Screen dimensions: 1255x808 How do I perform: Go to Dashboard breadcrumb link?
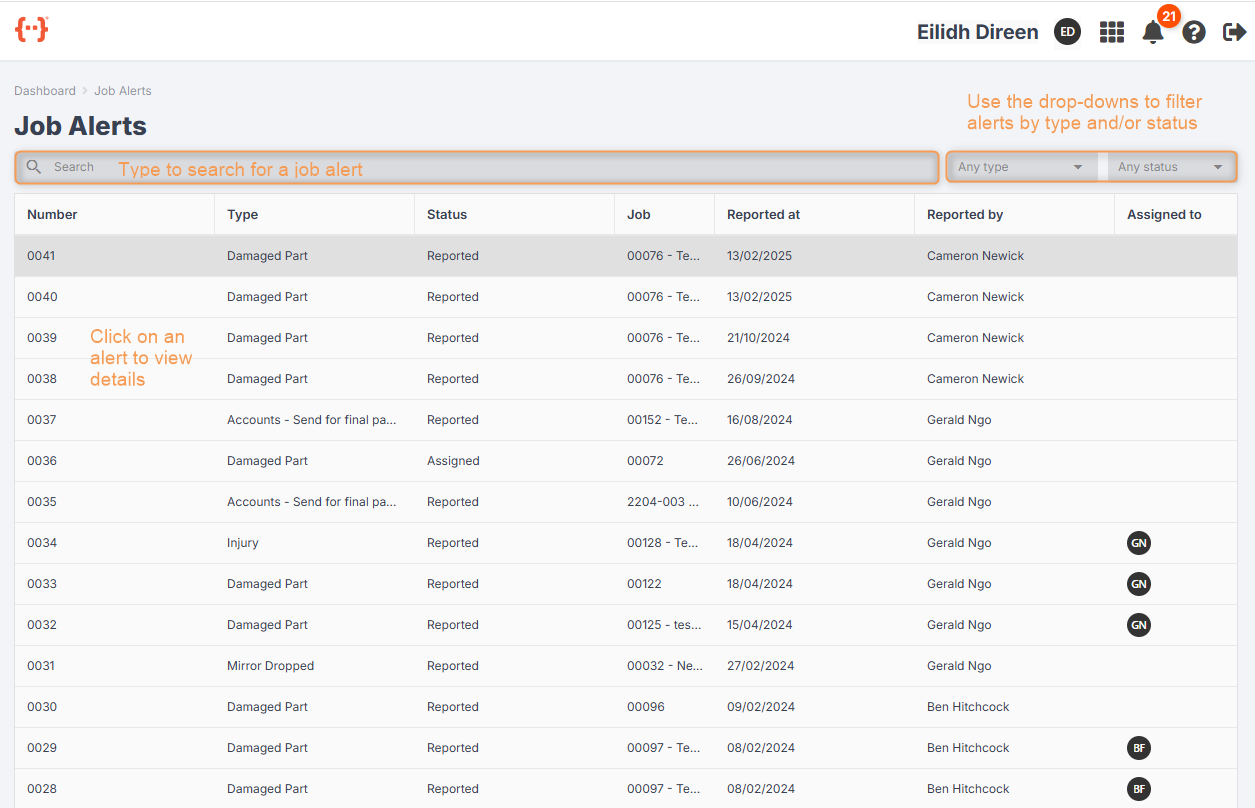[45, 91]
